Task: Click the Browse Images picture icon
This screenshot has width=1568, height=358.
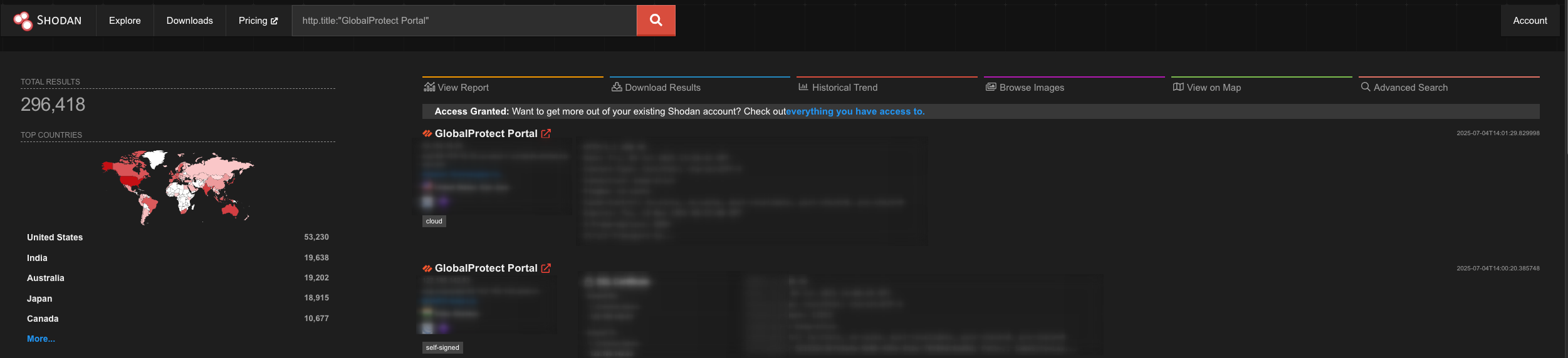Action: point(991,87)
